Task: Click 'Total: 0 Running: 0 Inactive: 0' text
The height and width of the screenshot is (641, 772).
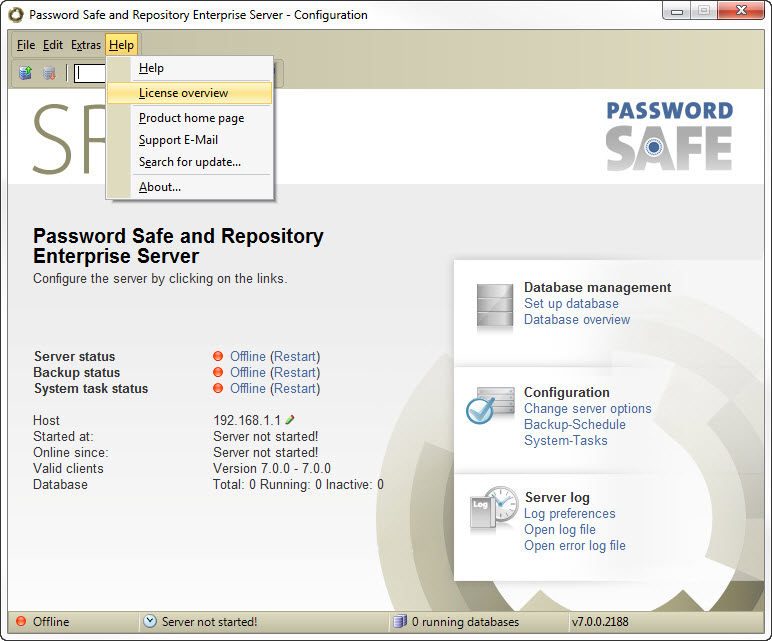Action: 298,484
